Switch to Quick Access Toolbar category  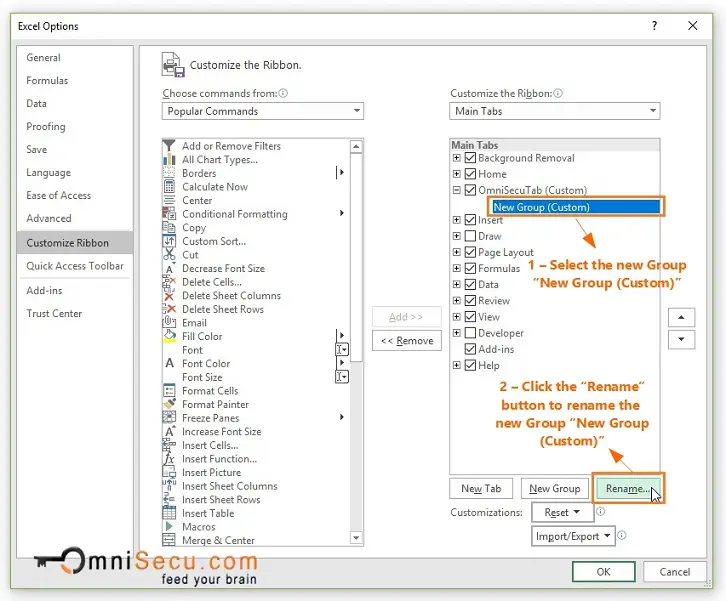point(75,266)
